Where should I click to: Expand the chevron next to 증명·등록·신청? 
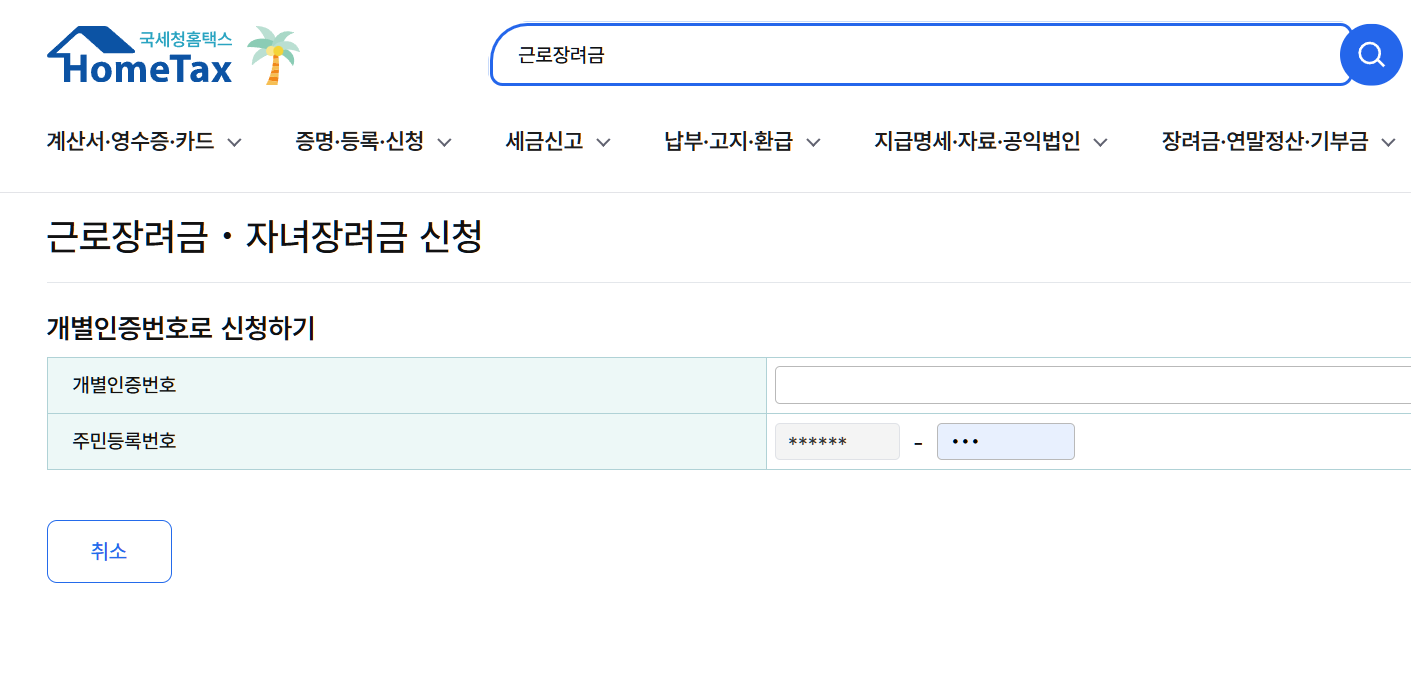pos(446,142)
